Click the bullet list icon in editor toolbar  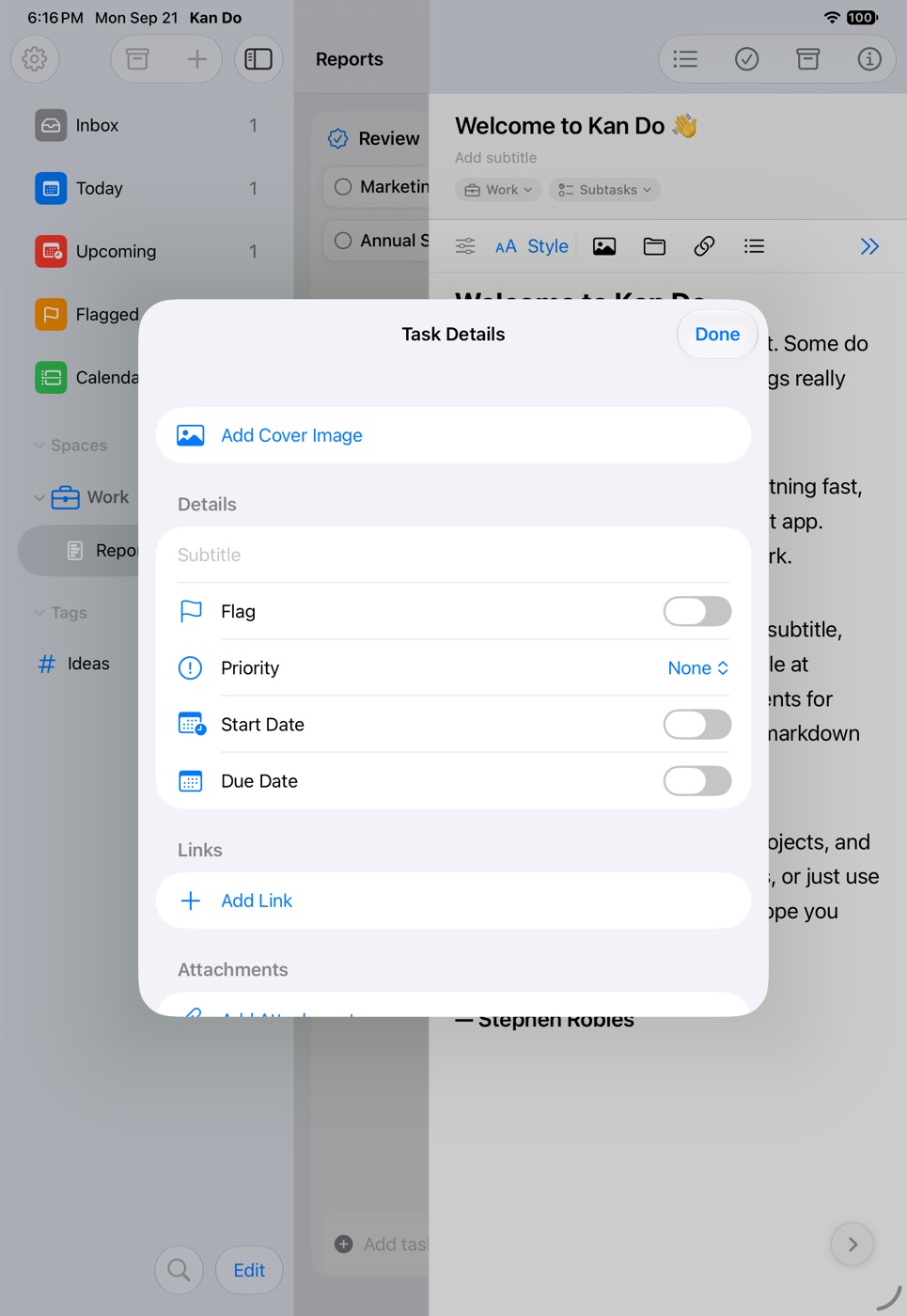[x=754, y=246]
